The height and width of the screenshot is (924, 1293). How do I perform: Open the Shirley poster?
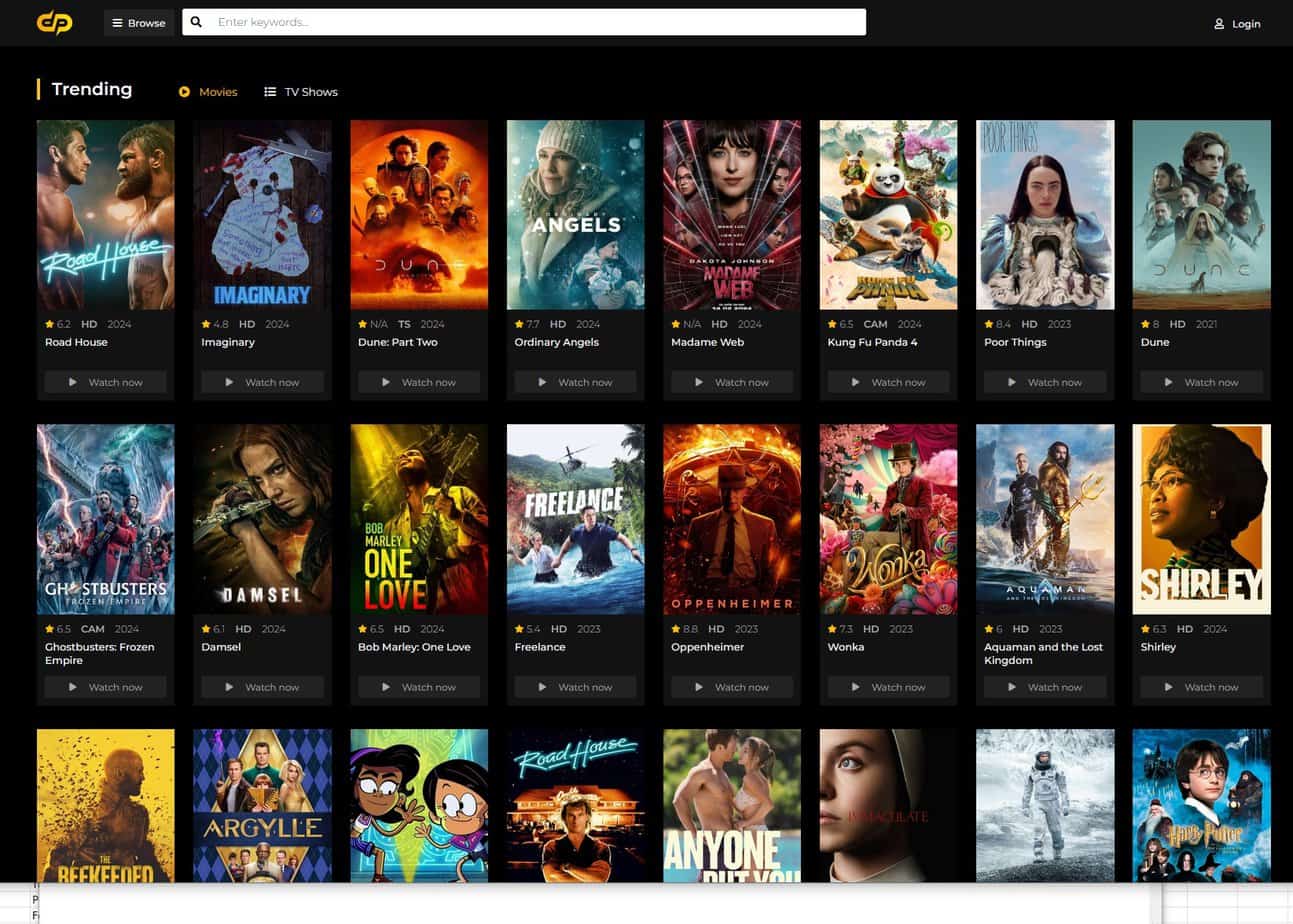coord(1202,519)
